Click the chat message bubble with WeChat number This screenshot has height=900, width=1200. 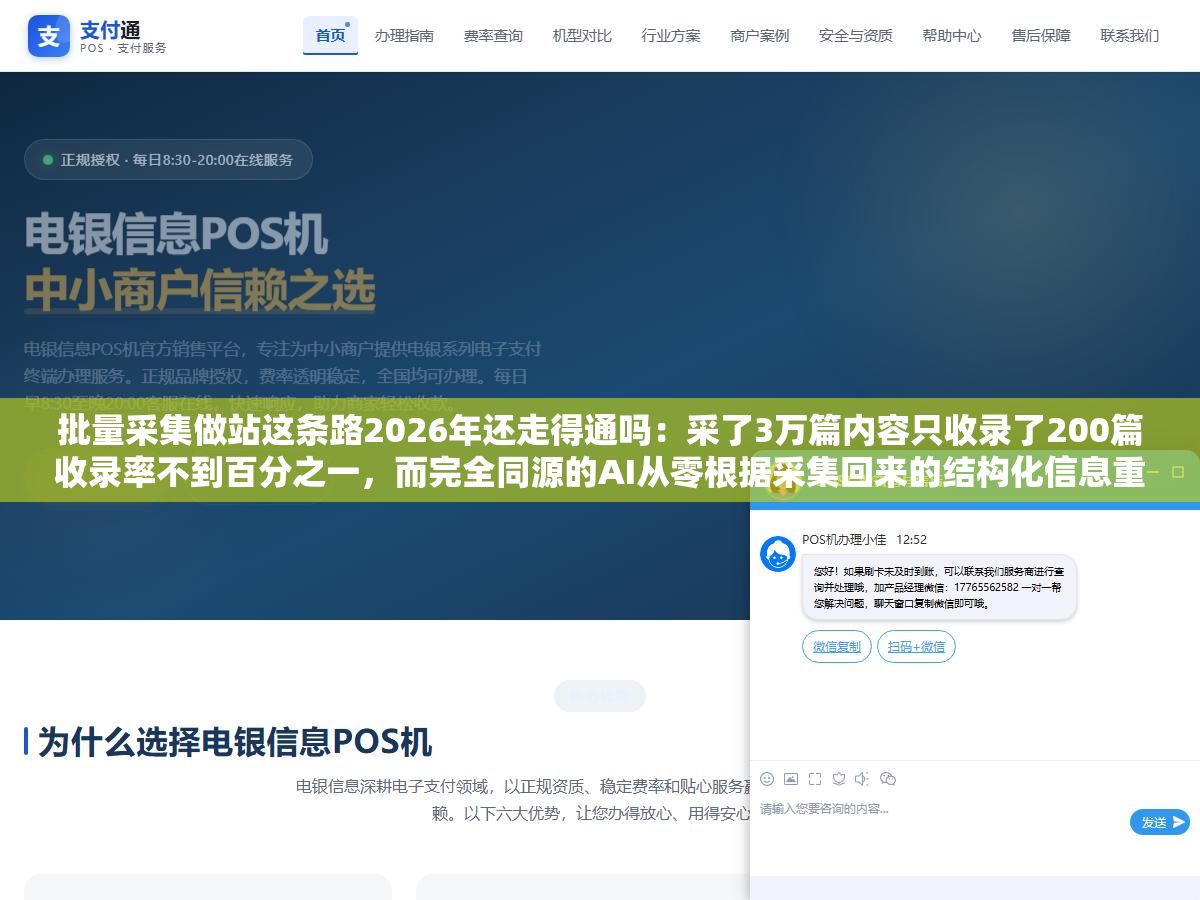click(939, 588)
